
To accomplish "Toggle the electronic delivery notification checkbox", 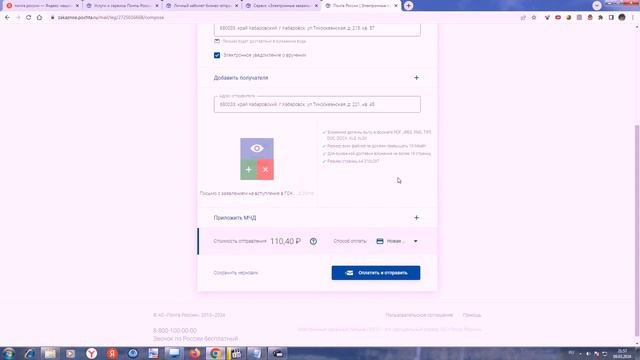I will click(x=217, y=55).
